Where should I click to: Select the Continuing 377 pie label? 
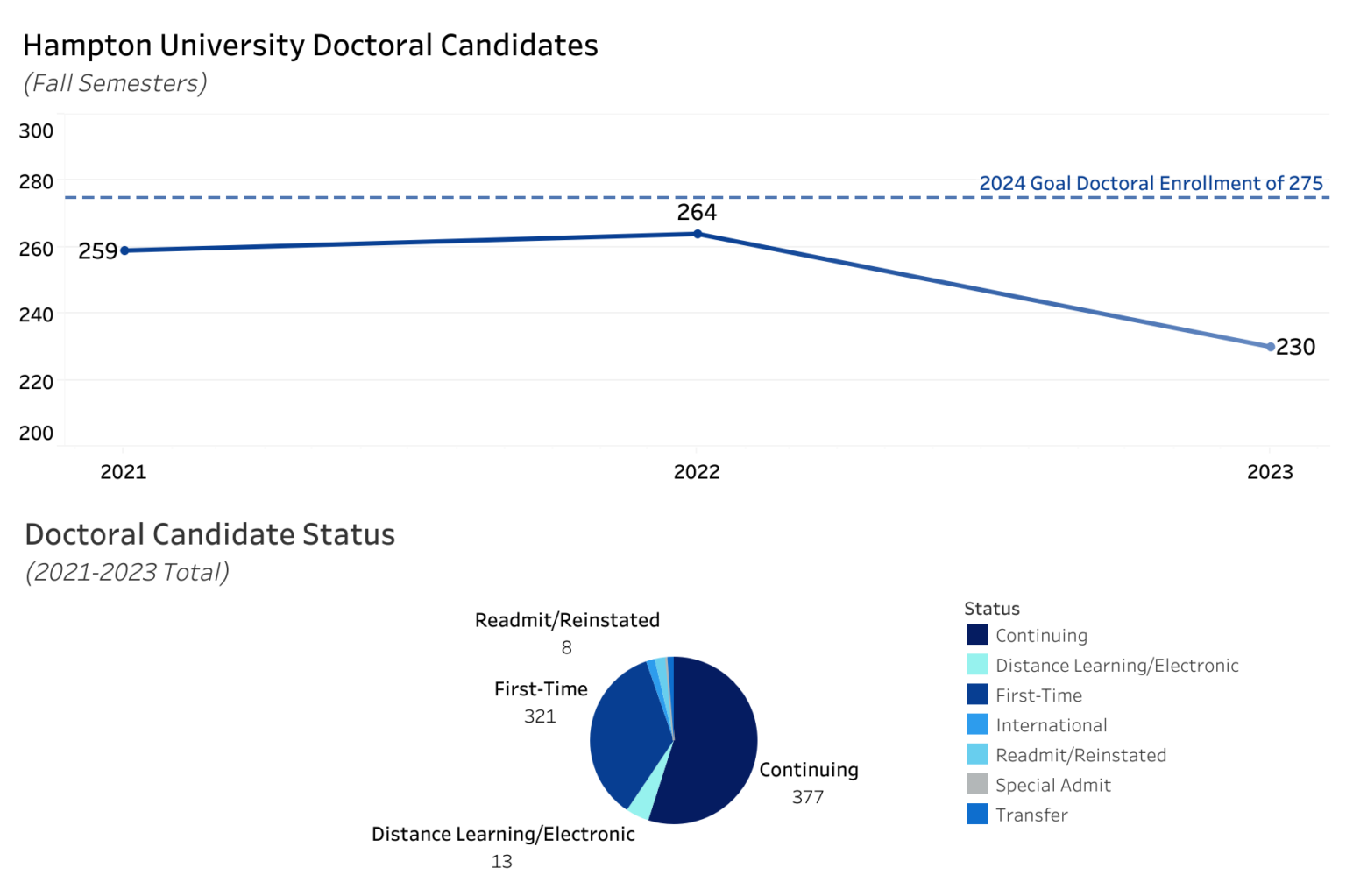(x=808, y=783)
